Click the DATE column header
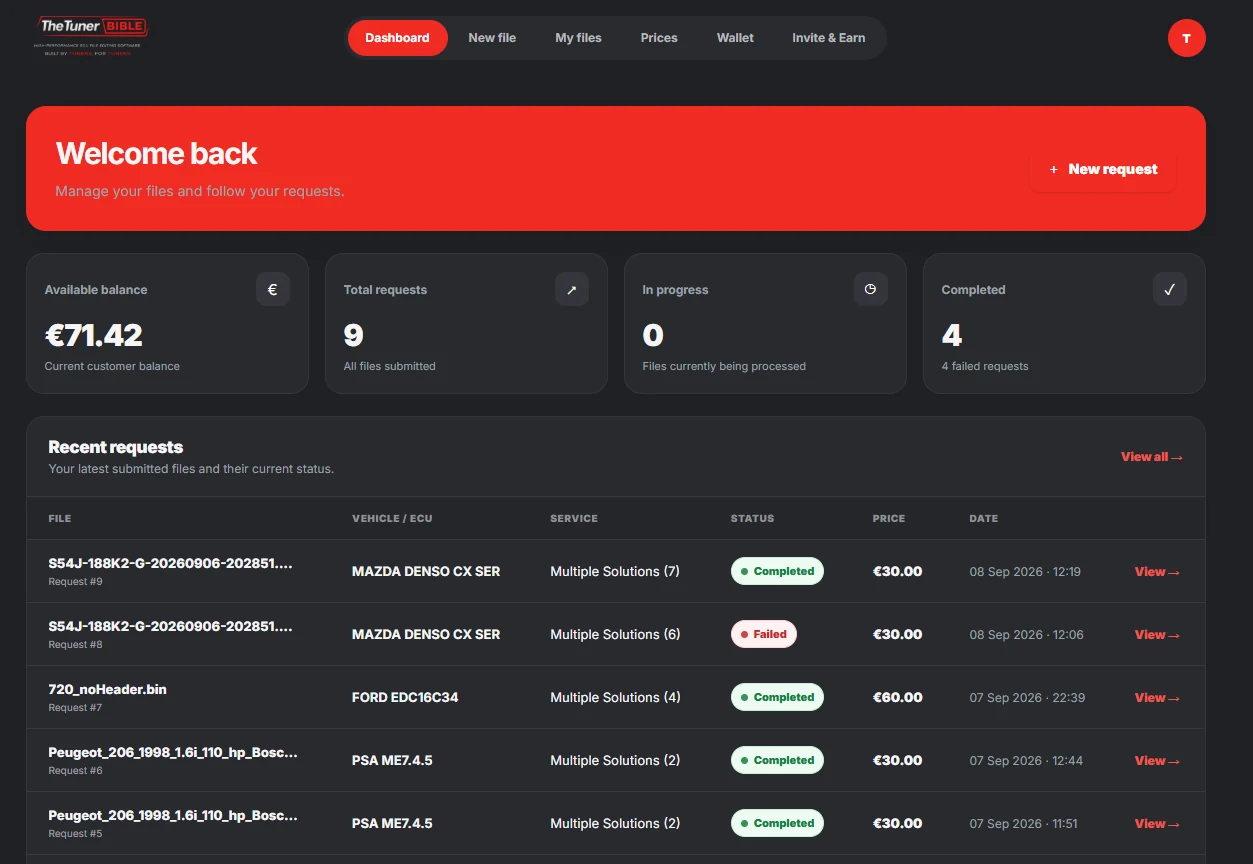Viewport: 1253px width, 864px height. (984, 519)
